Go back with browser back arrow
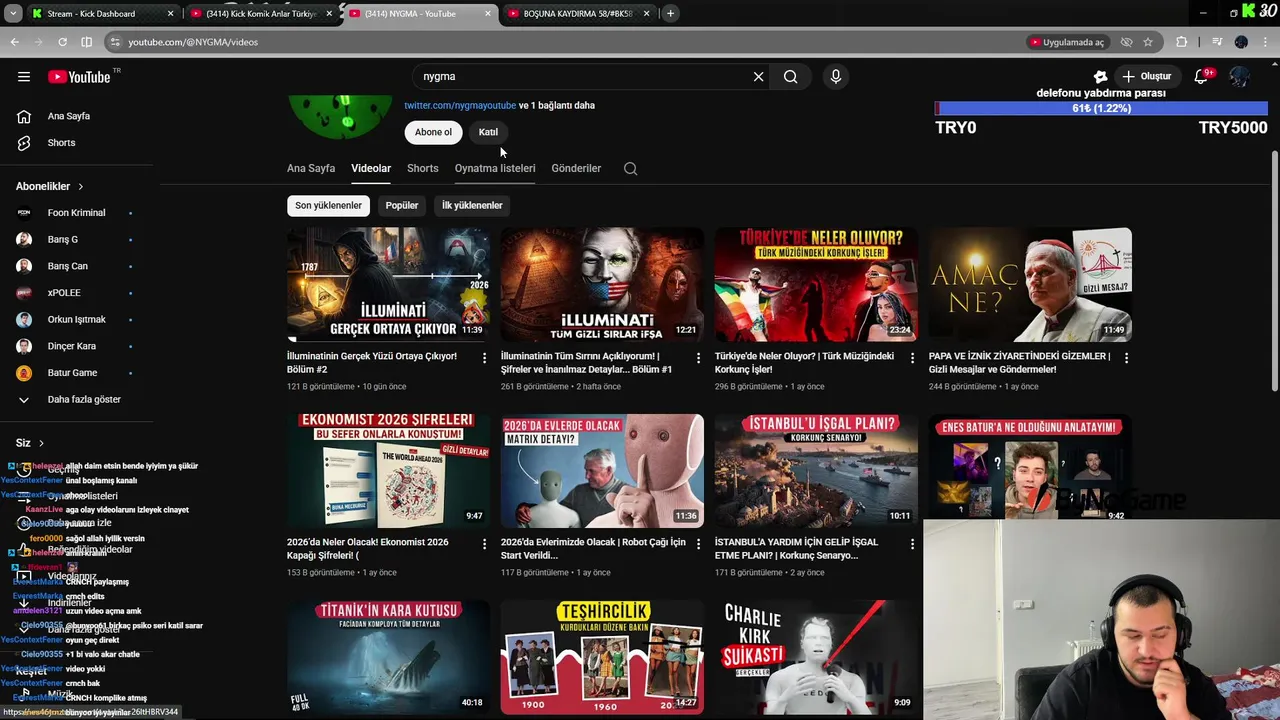Viewport: 1280px width, 720px height. (x=15, y=42)
